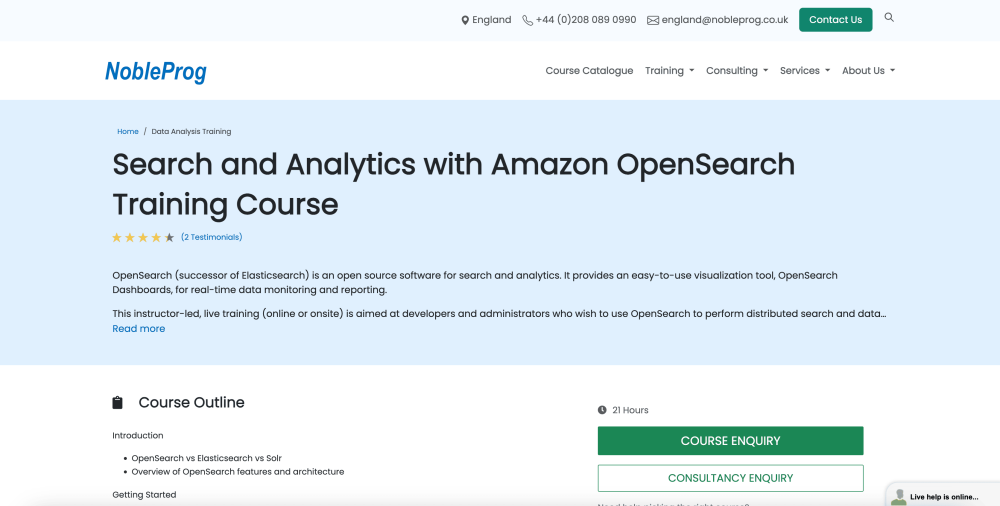Click the NobleProg logo
The height and width of the screenshot is (506, 1000).
coord(156,71)
